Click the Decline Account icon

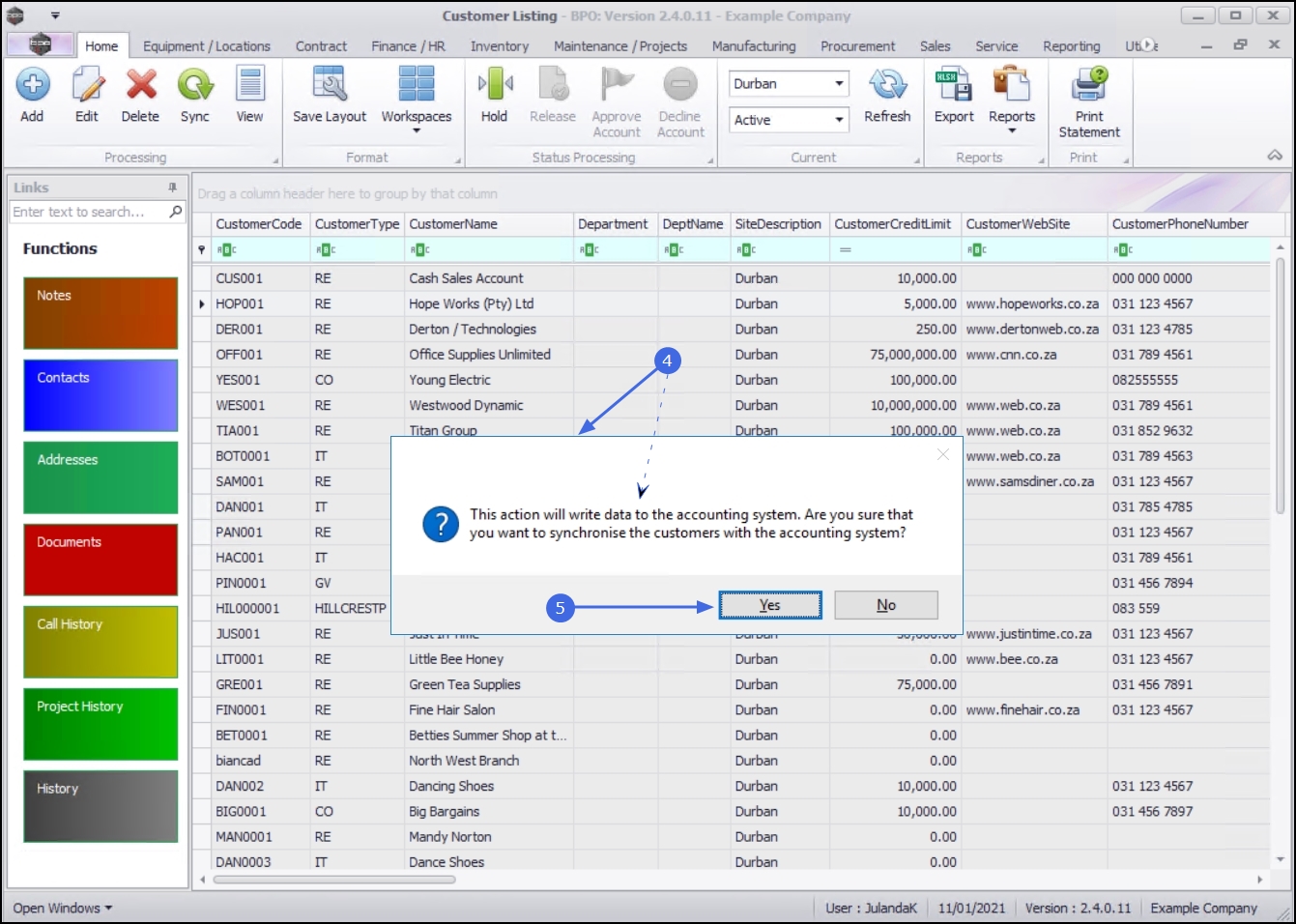coord(680,85)
